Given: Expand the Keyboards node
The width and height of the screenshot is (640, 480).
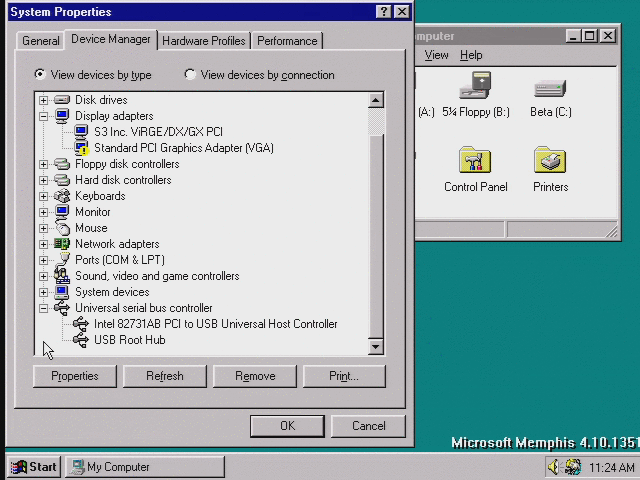Looking at the screenshot, I should [x=43, y=196].
